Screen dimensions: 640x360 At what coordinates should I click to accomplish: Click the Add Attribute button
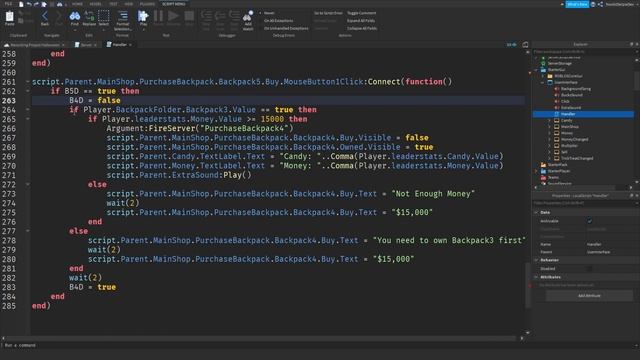tap(589, 296)
